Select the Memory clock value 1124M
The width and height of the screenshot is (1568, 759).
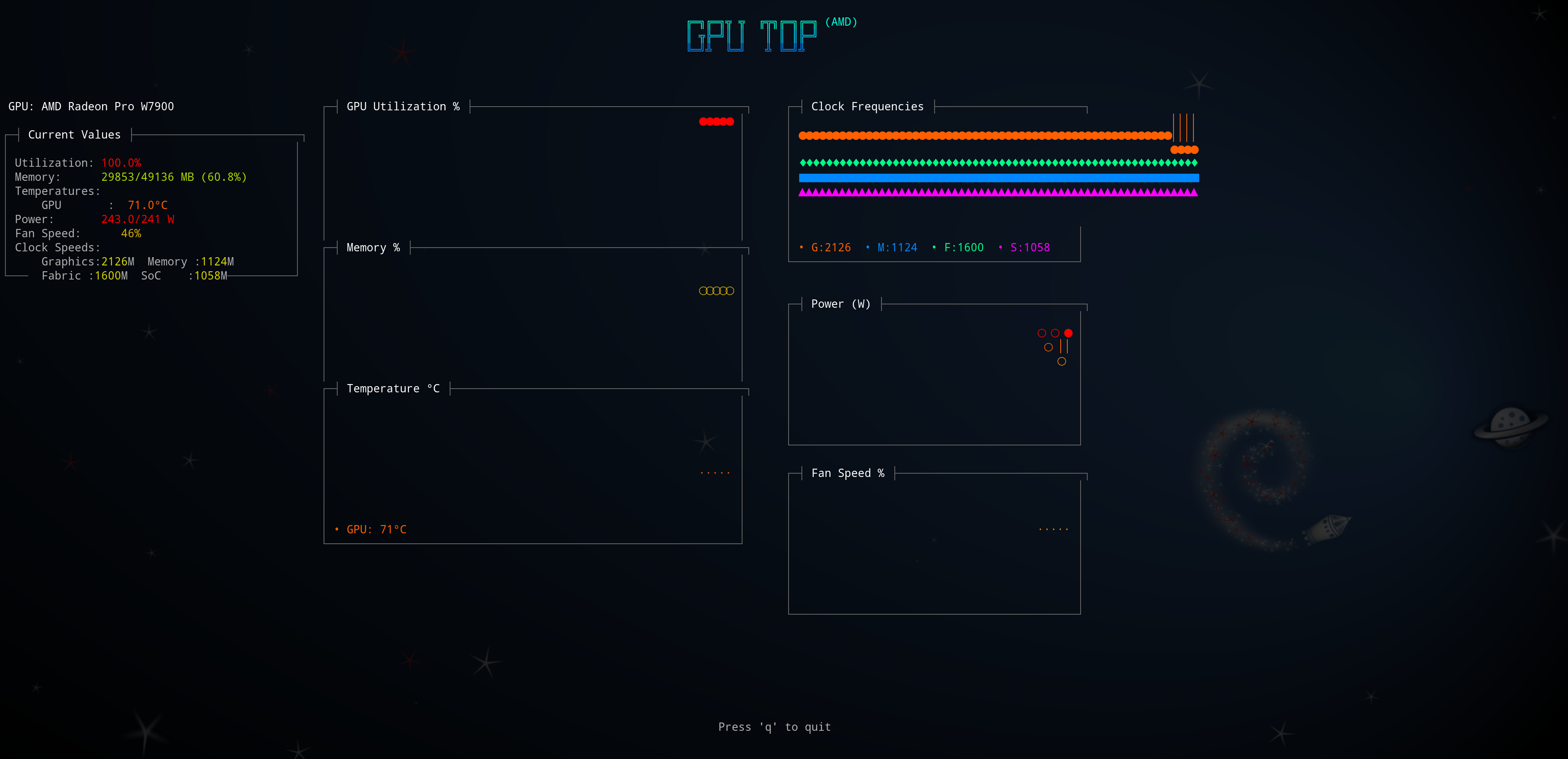(x=217, y=262)
